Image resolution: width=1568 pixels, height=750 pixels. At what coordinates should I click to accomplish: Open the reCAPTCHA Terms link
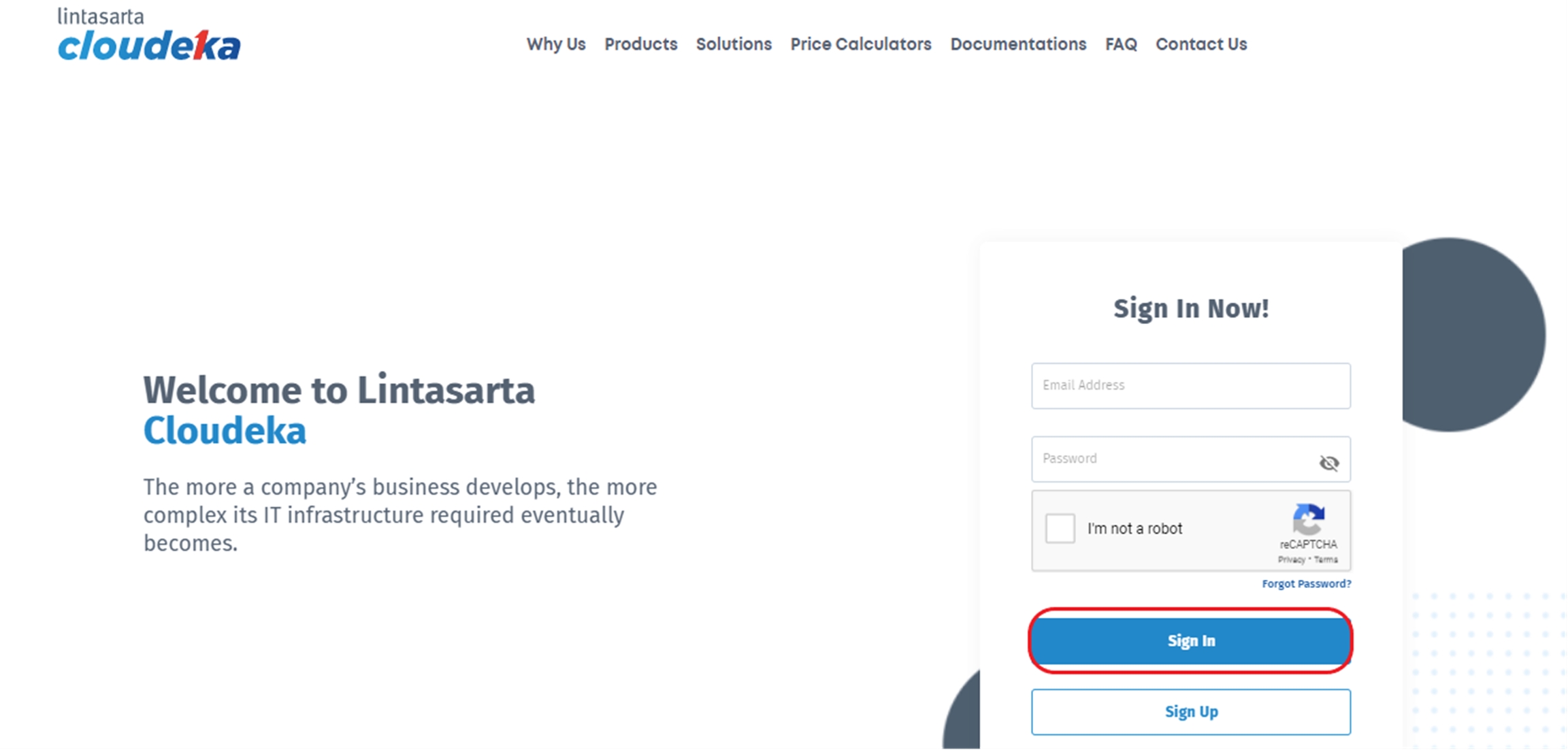(x=1326, y=560)
